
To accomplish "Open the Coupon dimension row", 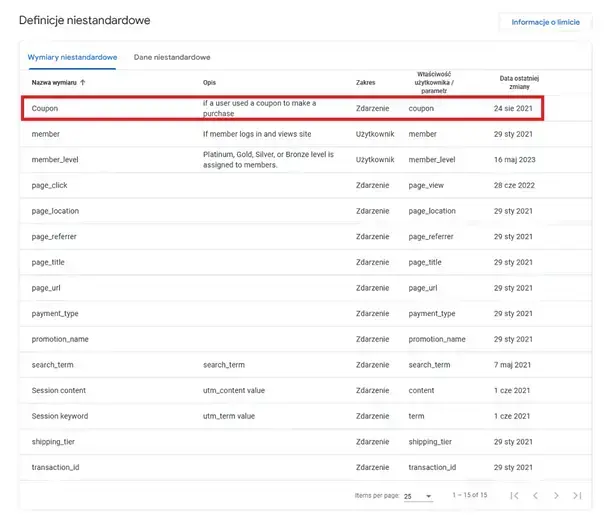I will coord(47,108).
